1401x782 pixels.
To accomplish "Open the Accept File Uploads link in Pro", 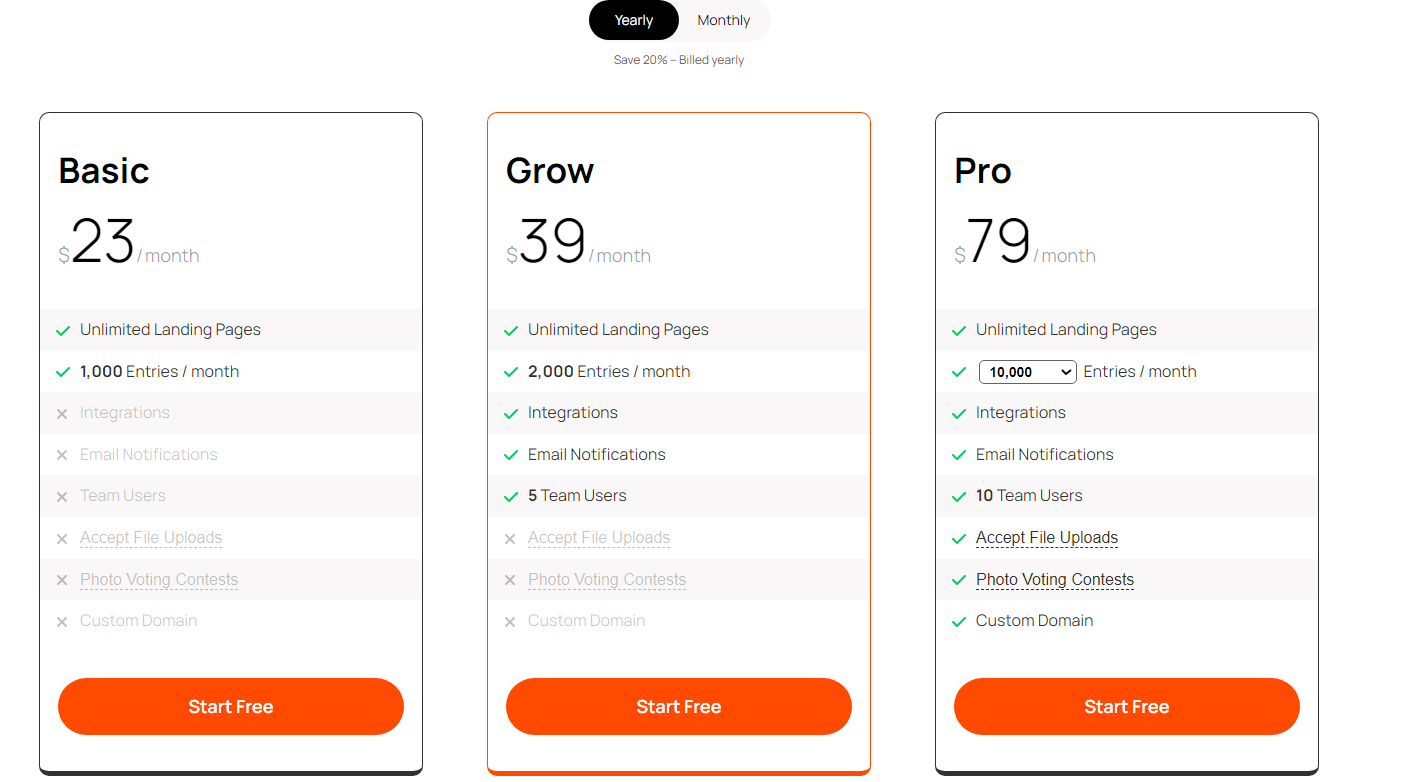I will click(x=1046, y=537).
